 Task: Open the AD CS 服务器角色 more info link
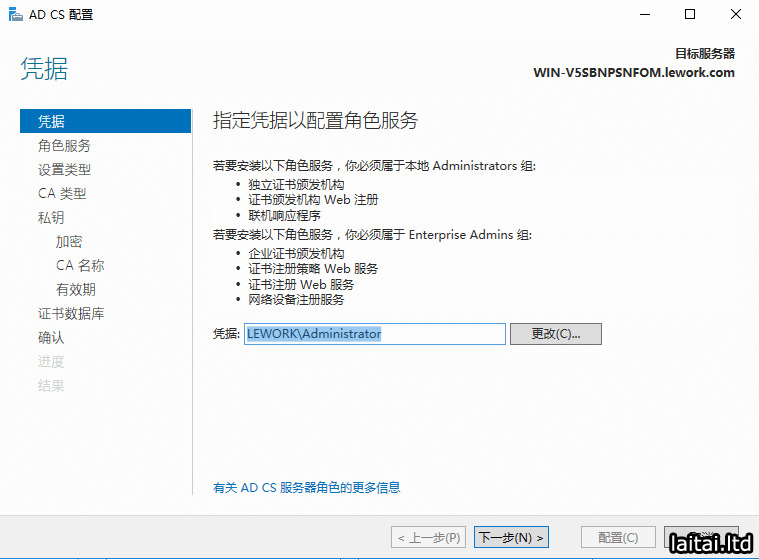tap(306, 487)
